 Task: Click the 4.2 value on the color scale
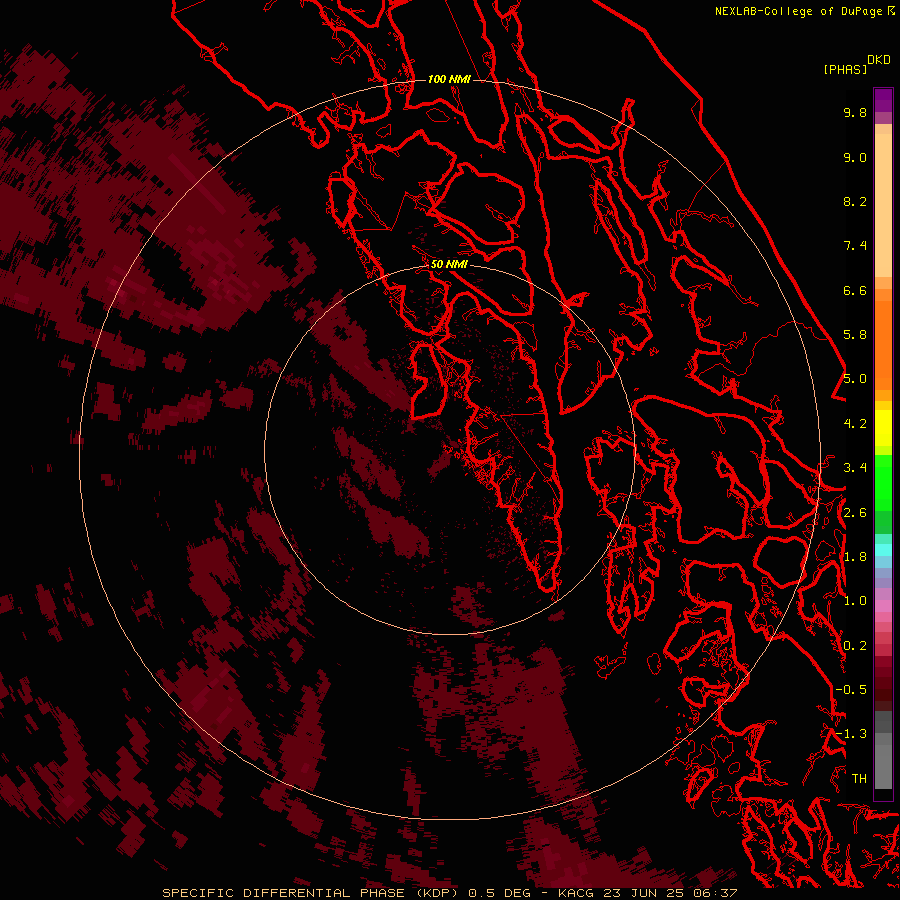(855, 424)
